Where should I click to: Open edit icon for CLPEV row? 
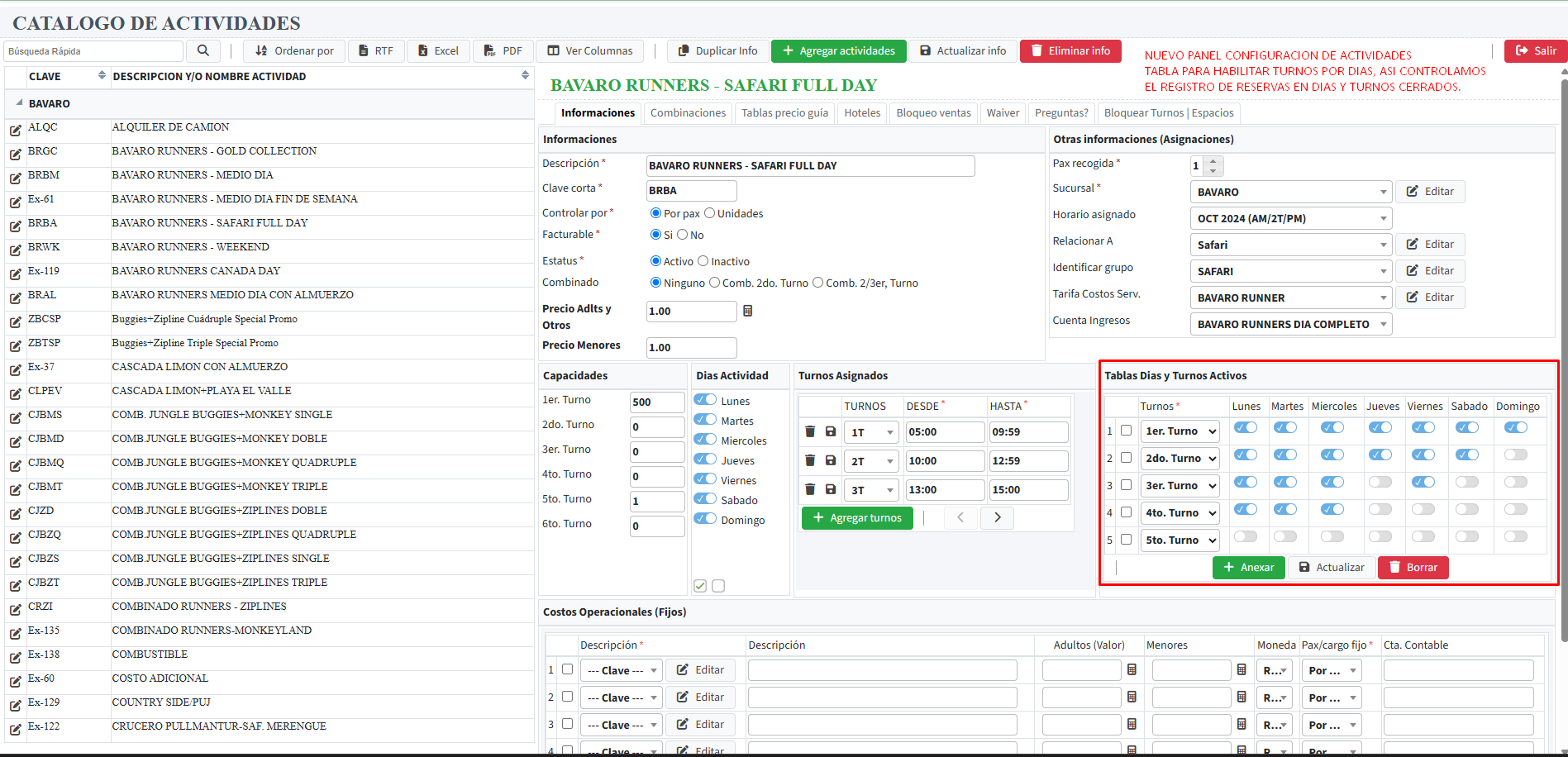click(16, 394)
